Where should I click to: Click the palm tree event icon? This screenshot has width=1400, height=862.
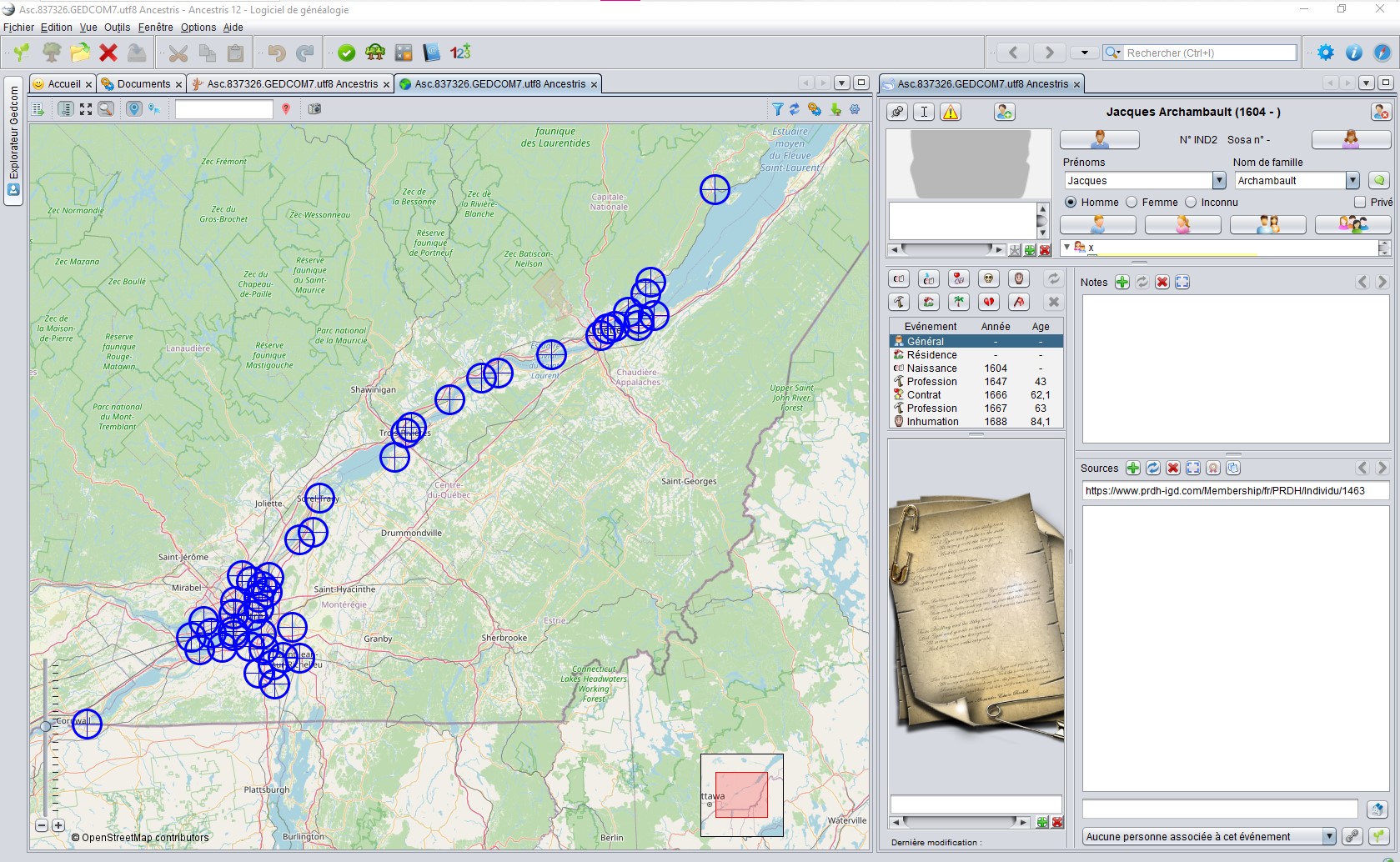click(x=959, y=302)
